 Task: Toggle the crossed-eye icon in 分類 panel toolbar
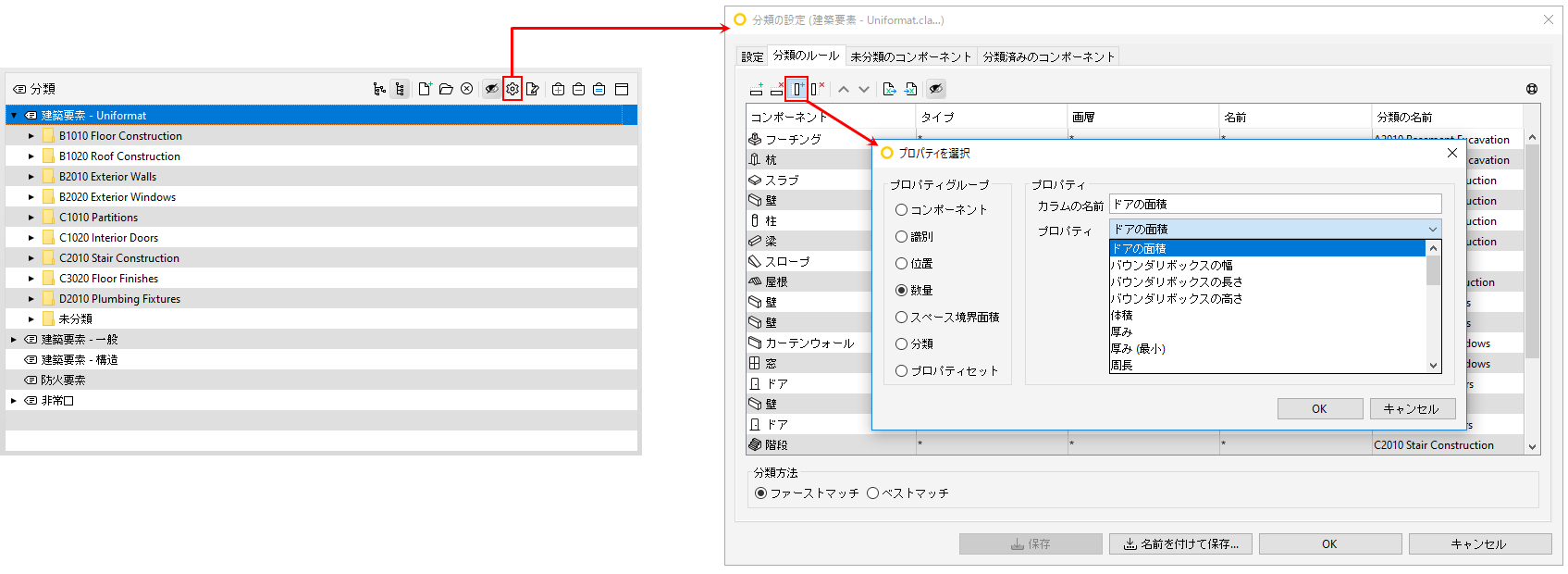492,89
